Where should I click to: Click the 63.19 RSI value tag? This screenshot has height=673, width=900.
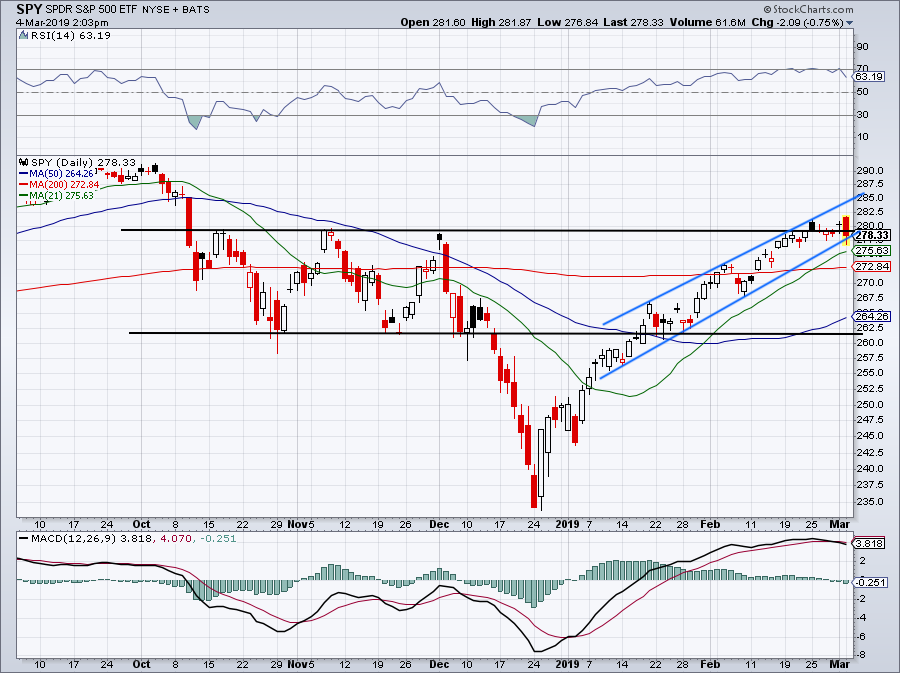coord(868,76)
